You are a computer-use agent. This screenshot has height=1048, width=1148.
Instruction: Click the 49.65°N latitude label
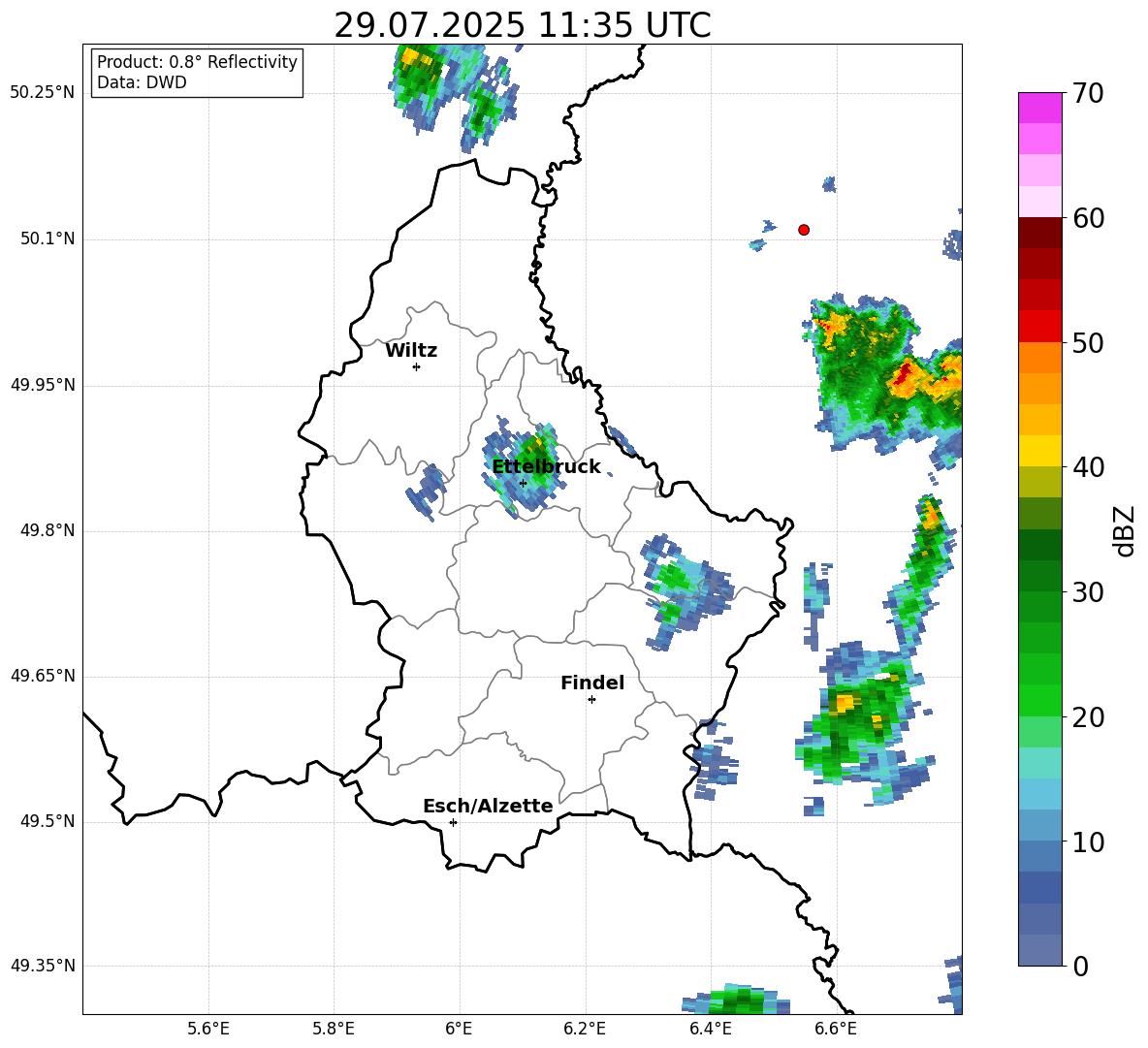(x=42, y=676)
